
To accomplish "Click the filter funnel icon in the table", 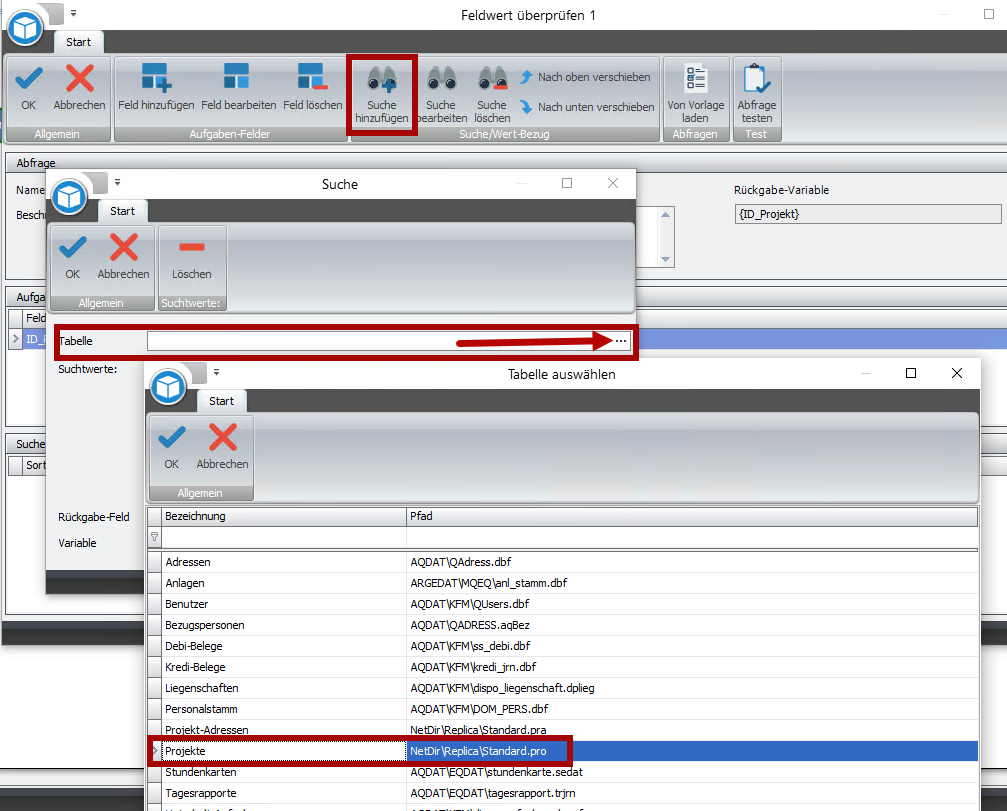I will pyautogui.click(x=155, y=537).
